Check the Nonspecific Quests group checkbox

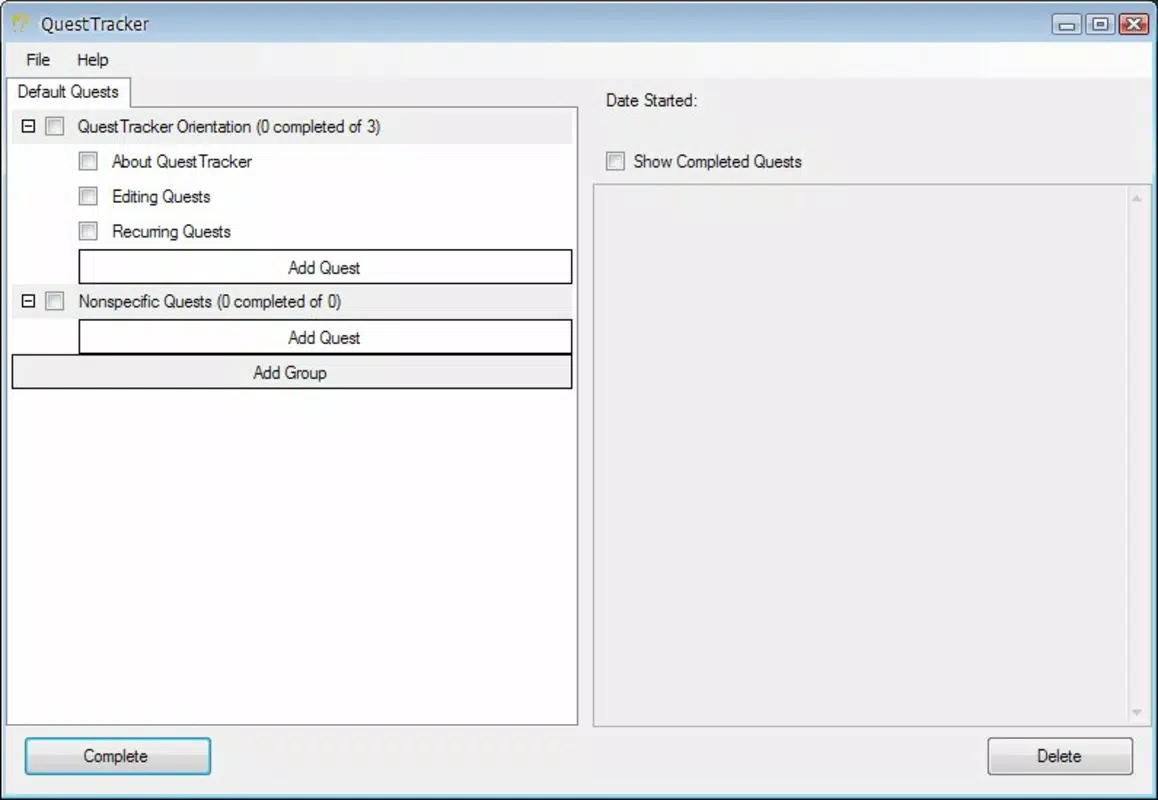click(55, 301)
